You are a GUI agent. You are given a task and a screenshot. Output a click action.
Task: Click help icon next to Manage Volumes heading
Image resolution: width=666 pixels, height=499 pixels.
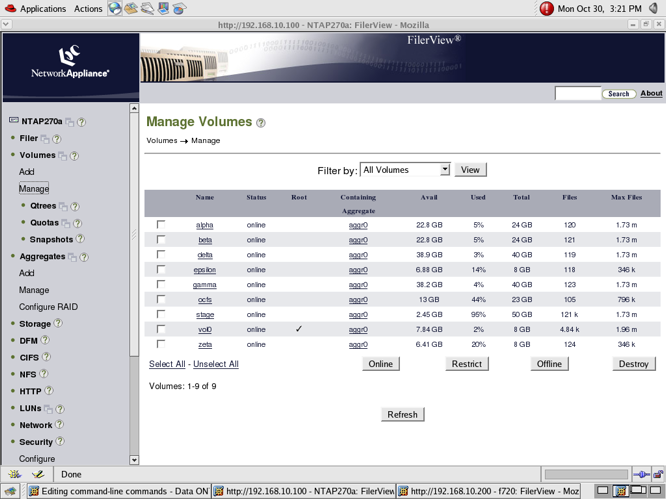(x=261, y=123)
